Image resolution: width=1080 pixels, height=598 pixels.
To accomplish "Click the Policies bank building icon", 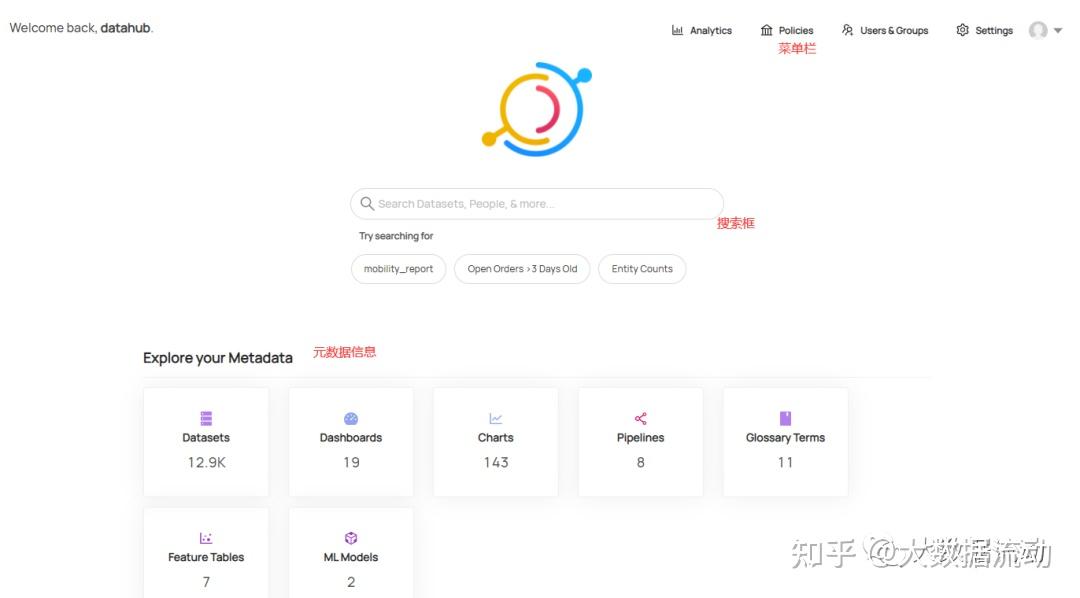I will [767, 30].
